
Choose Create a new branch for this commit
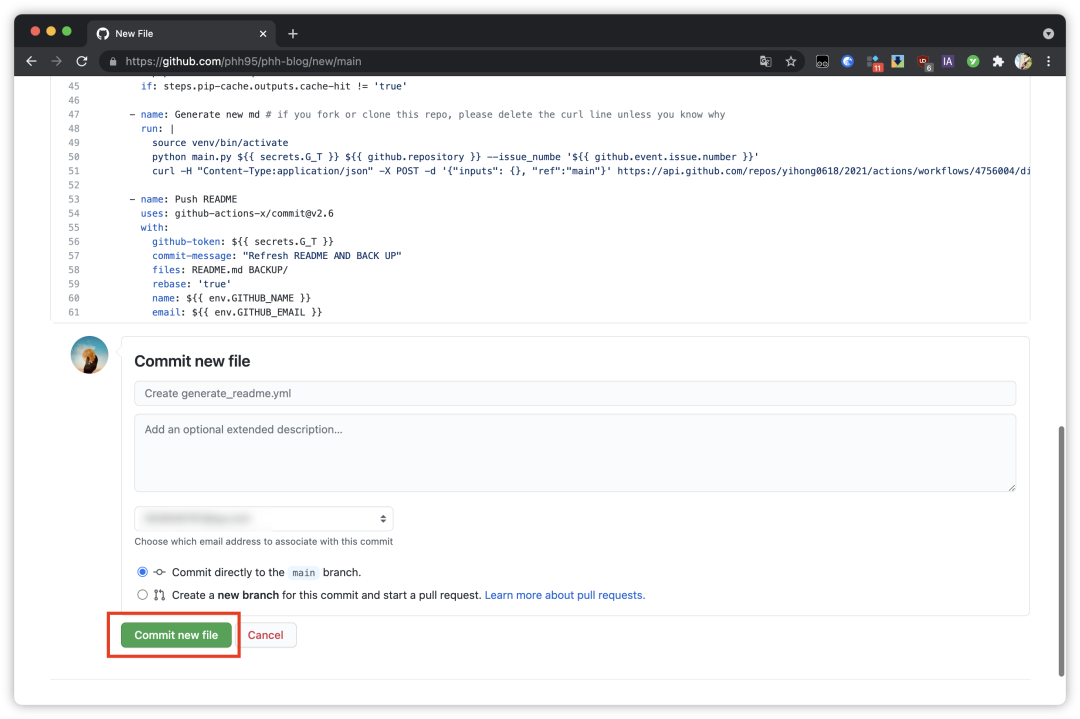pos(142,595)
